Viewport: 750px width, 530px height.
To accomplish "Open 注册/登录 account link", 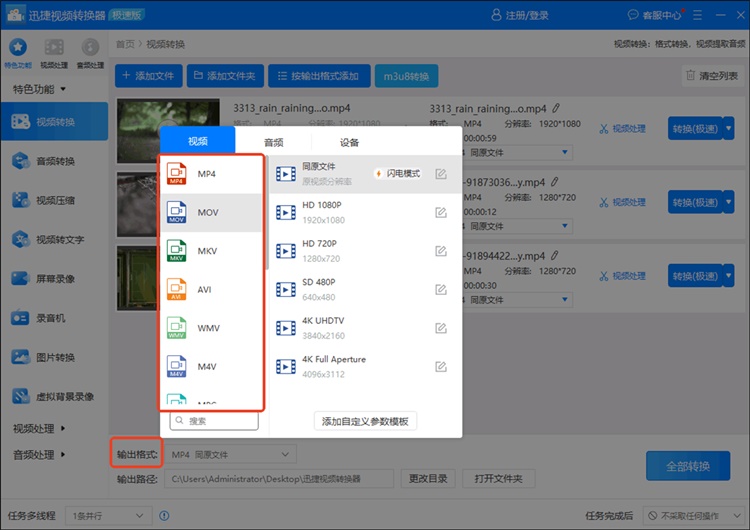I will 520,15.
